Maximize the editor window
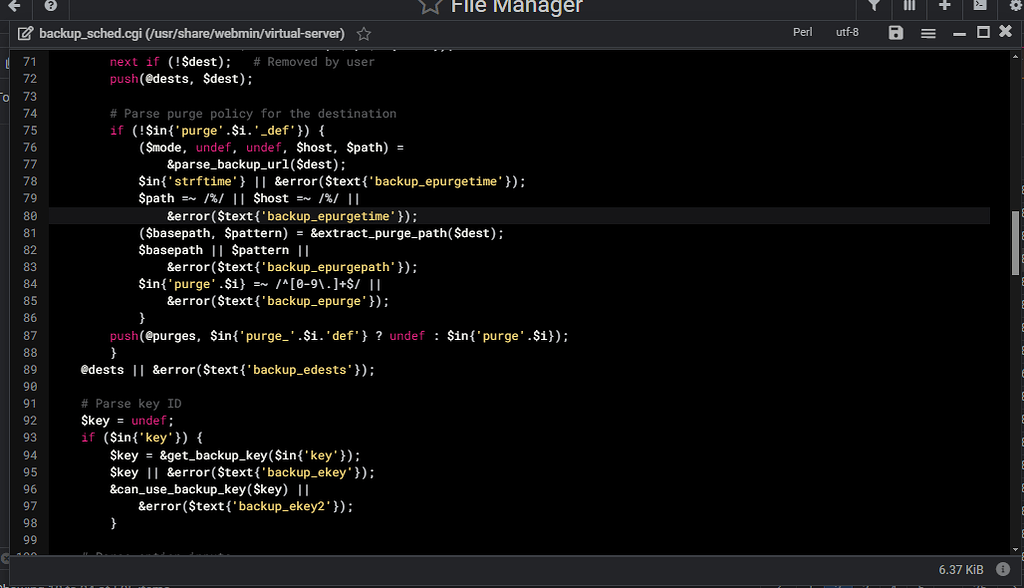Screen dimensions: 1024x588 click(x=983, y=33)
